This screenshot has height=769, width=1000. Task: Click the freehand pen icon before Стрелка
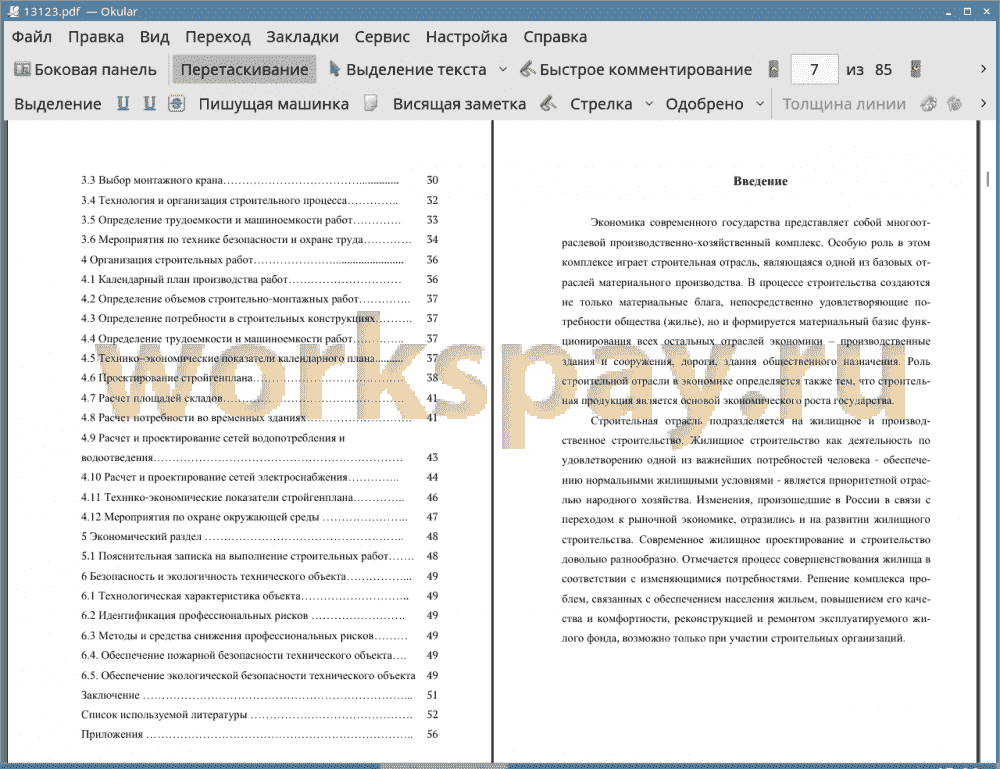(548, 103)
